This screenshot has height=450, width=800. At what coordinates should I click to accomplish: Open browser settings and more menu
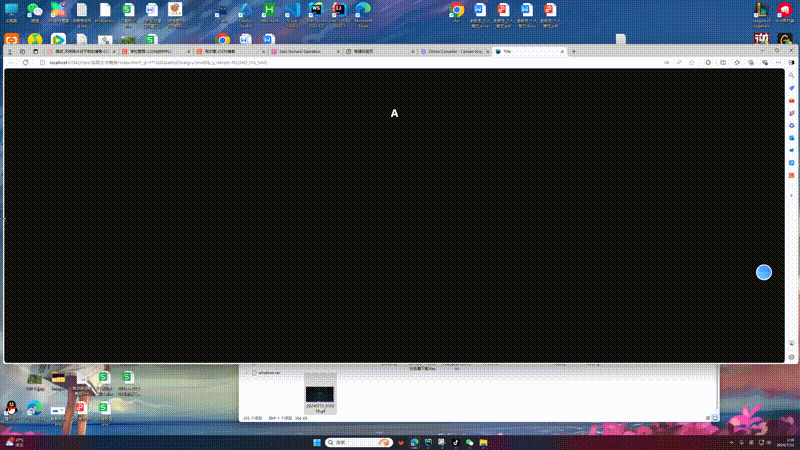tap(778, 63)
